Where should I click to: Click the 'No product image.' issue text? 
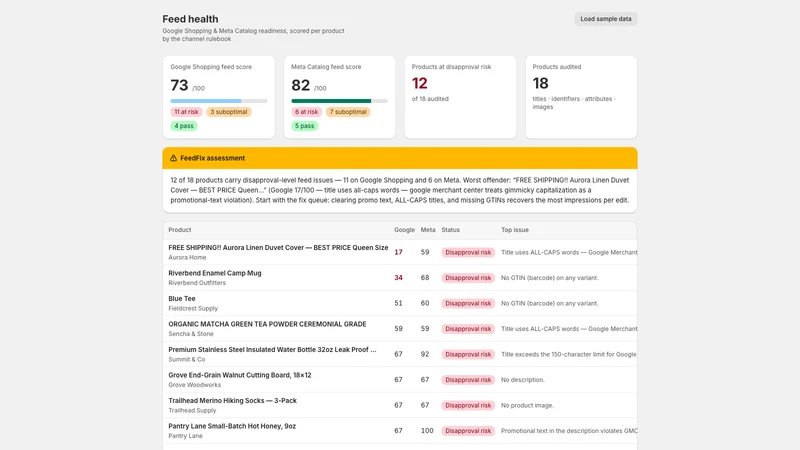click(527, 406)
